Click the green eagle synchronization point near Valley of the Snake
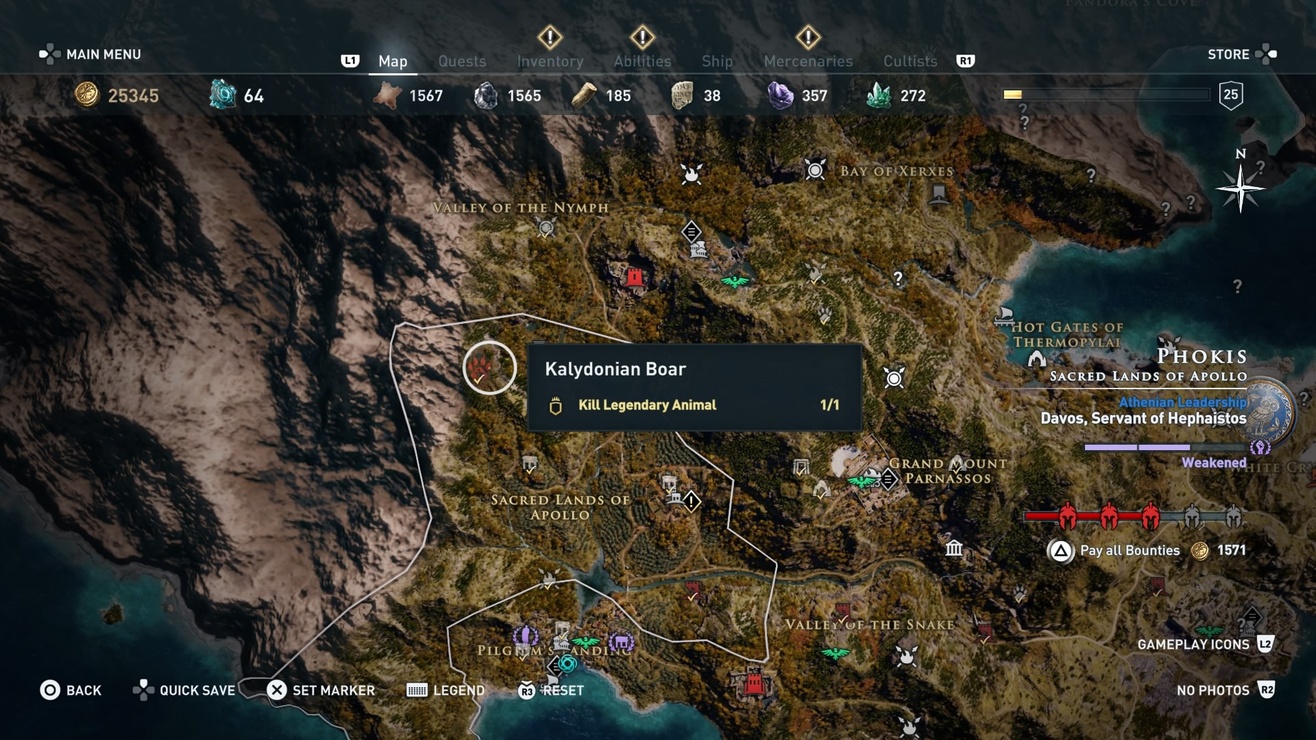 click(834, 654)
